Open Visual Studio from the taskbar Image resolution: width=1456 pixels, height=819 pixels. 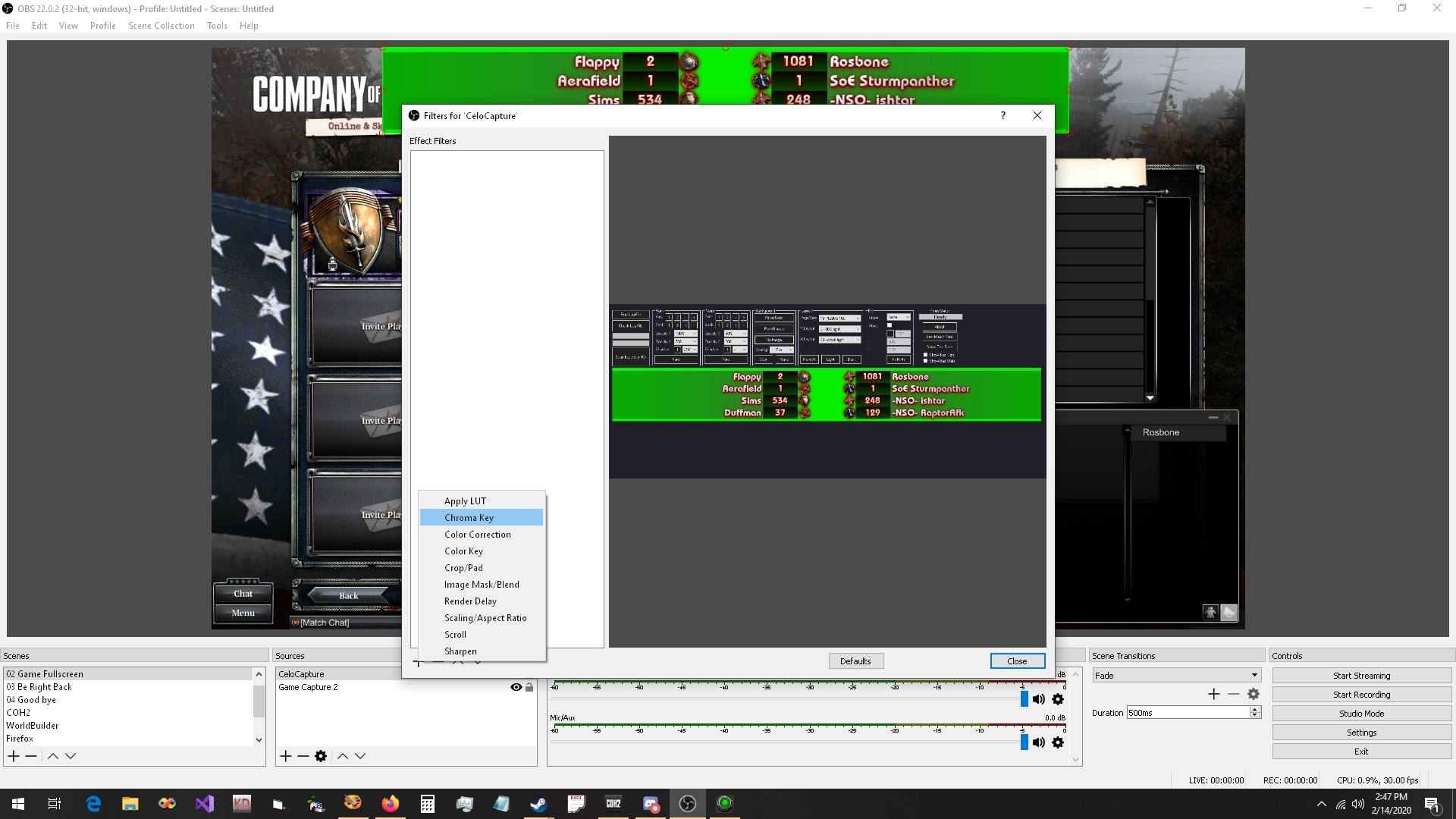(205, 804)
